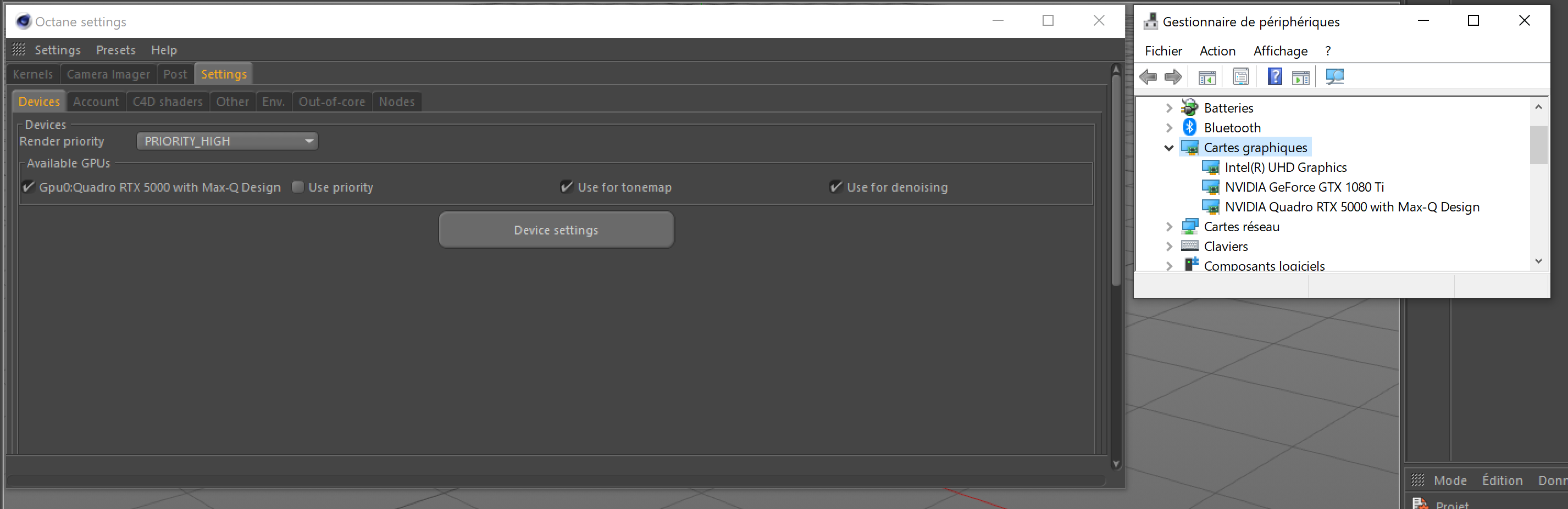This screenshot has width=1568, height=509.
Task: Click the Composants logiciels icon
Action: coord(1190,265)
